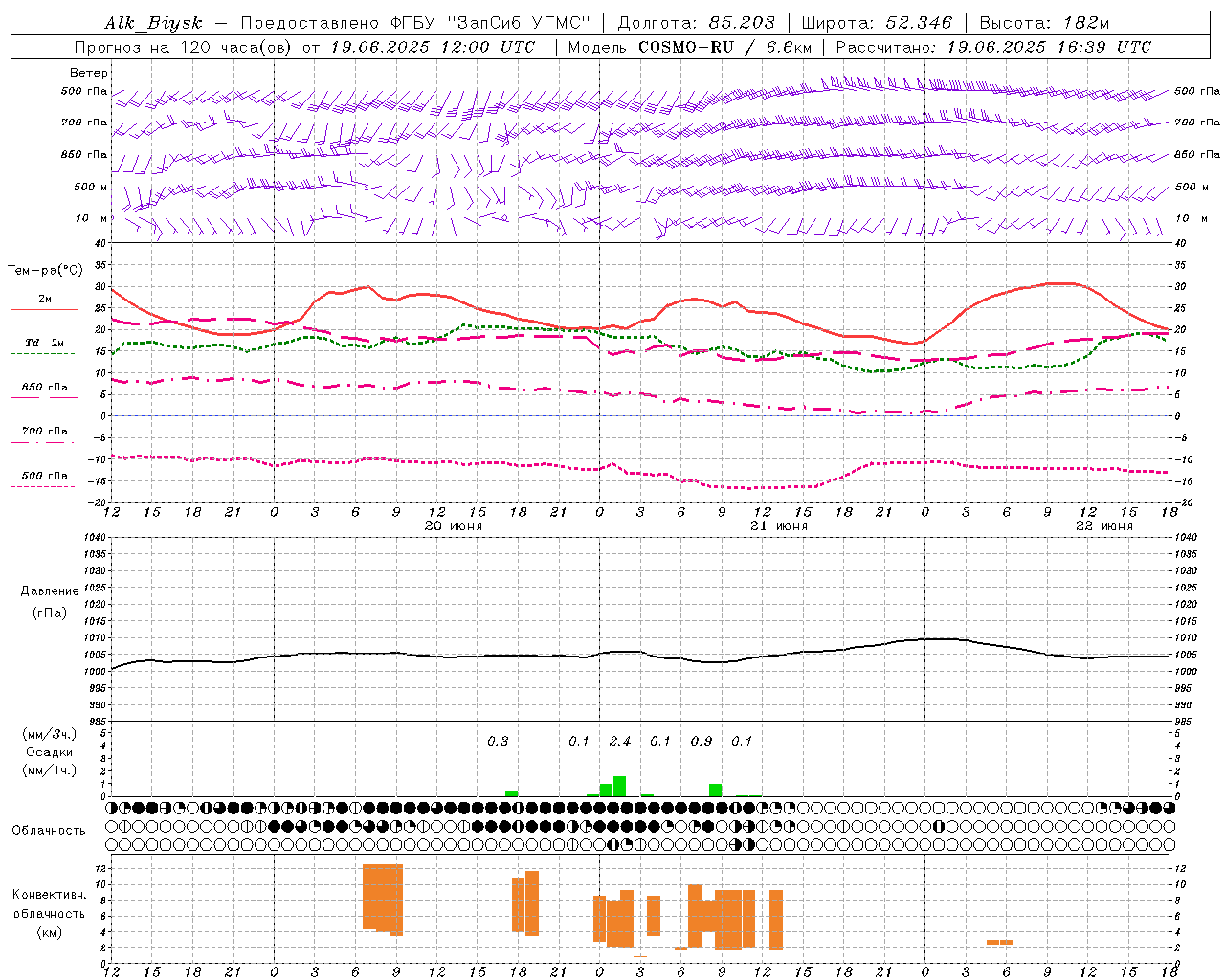The height and width of the screenshot is (980, 1225).
Task: Click the tallest green precipitation bar under '2.4'
Action: [620, 787]
